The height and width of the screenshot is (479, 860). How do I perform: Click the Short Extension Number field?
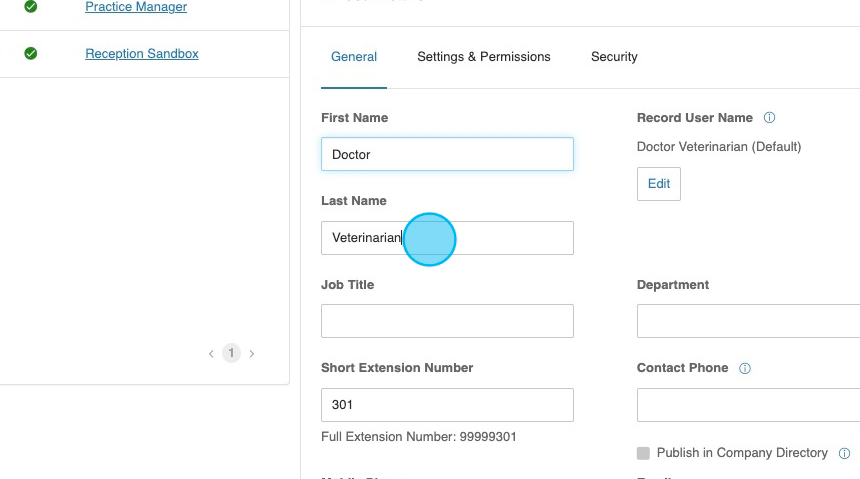447,405
